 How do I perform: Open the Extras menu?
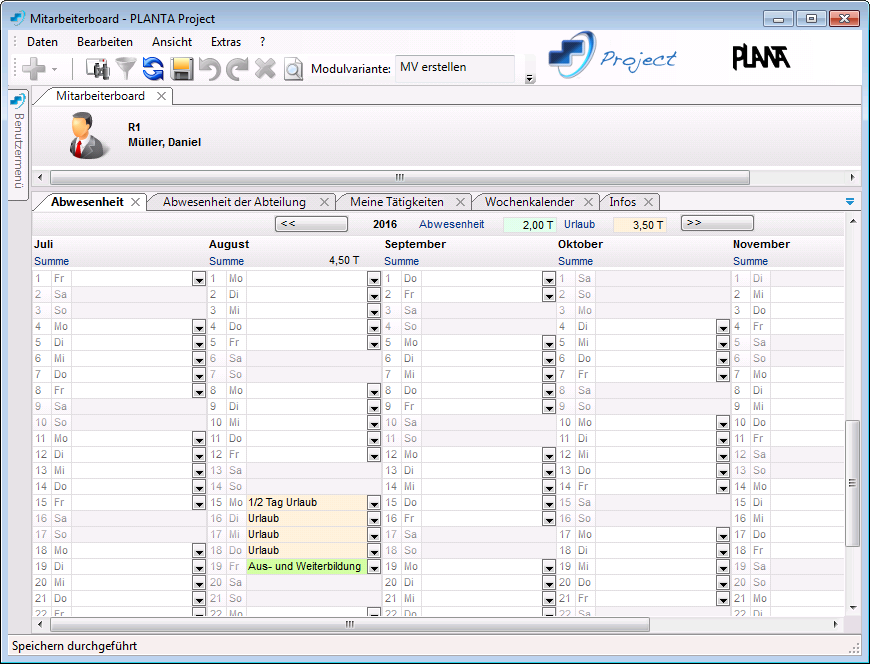click(226, 42)
